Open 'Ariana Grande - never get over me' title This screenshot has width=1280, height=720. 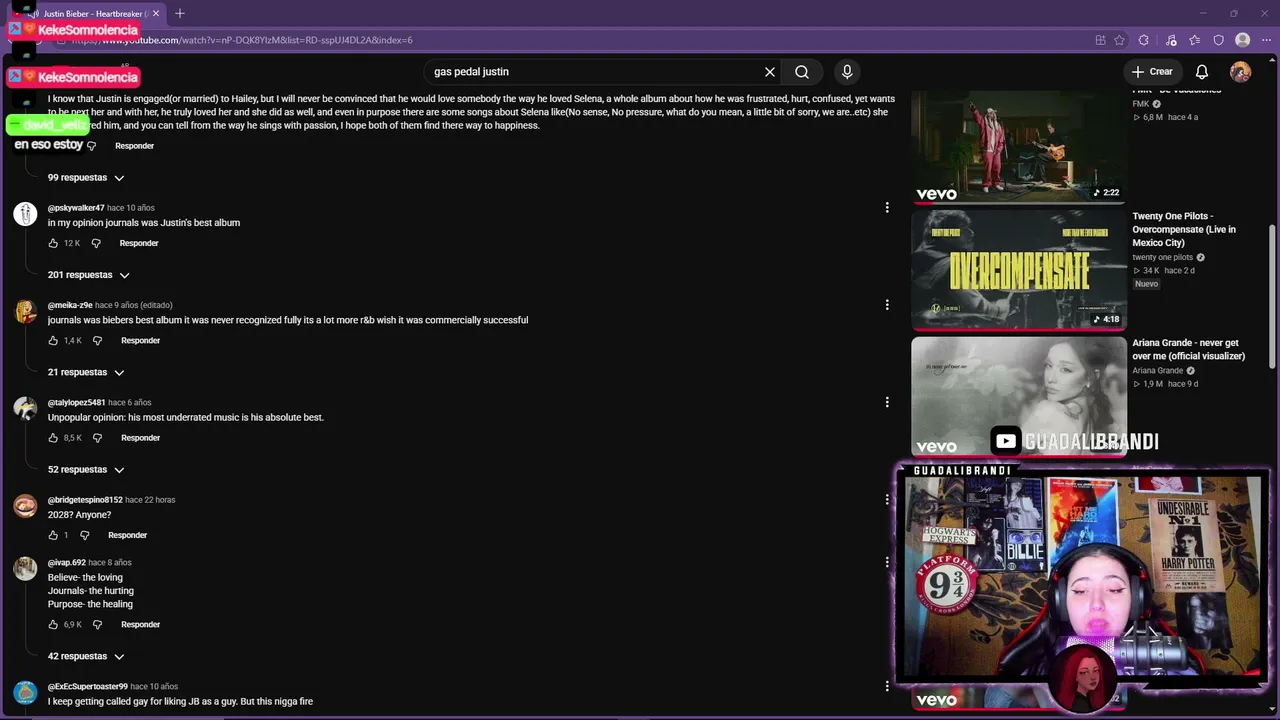(1189, 349)
